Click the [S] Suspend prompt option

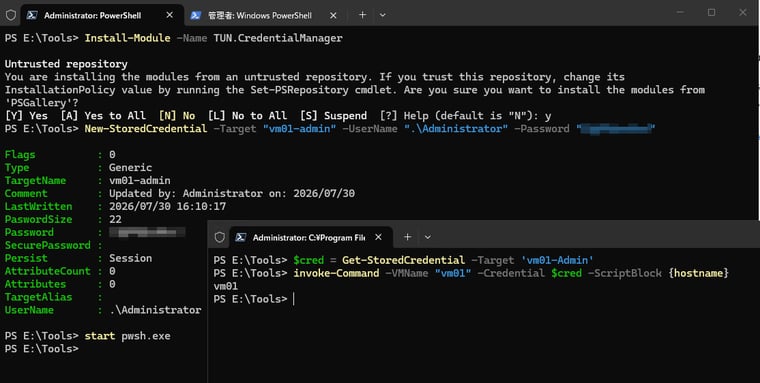(333, 116)
